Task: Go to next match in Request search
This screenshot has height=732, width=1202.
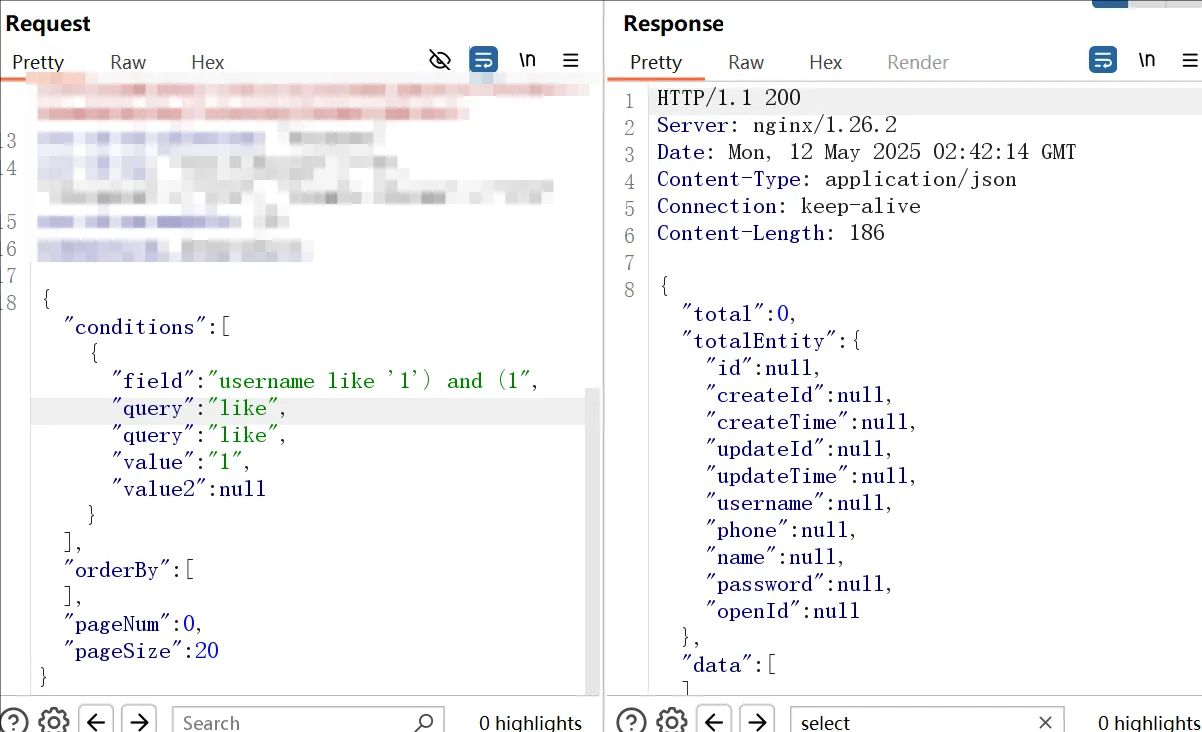Action: click(139, 721)
